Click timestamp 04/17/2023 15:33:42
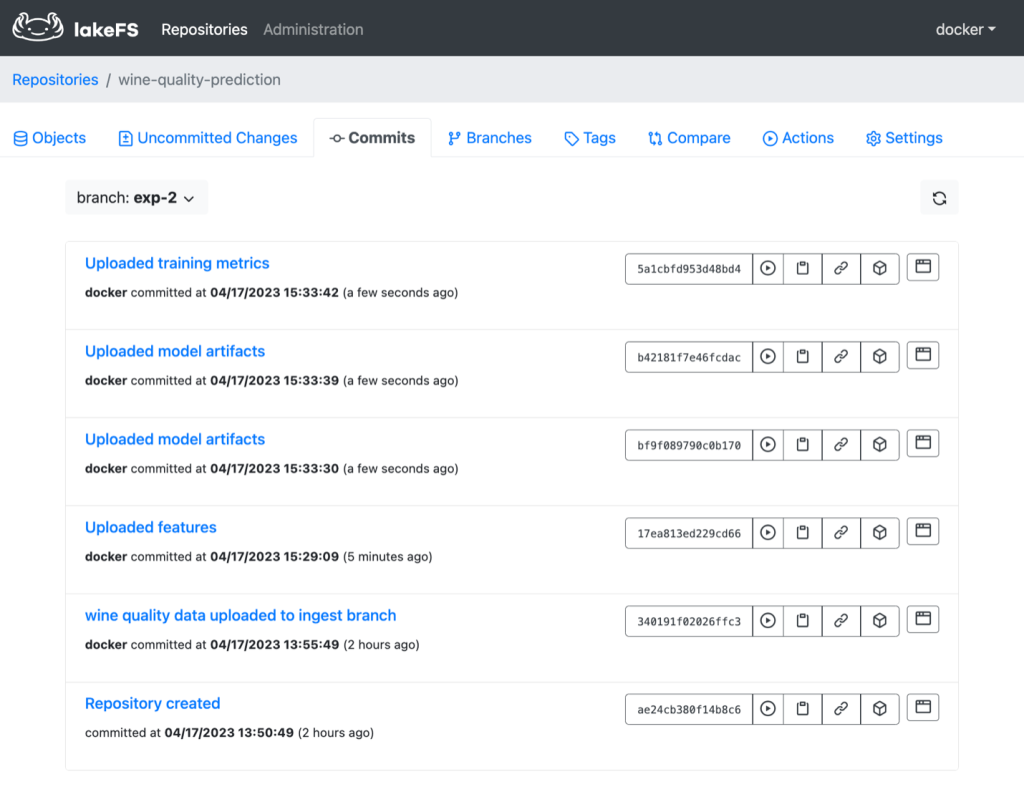Image resolution: width=1024 pixels, height=807 pixels. (274, 293)
